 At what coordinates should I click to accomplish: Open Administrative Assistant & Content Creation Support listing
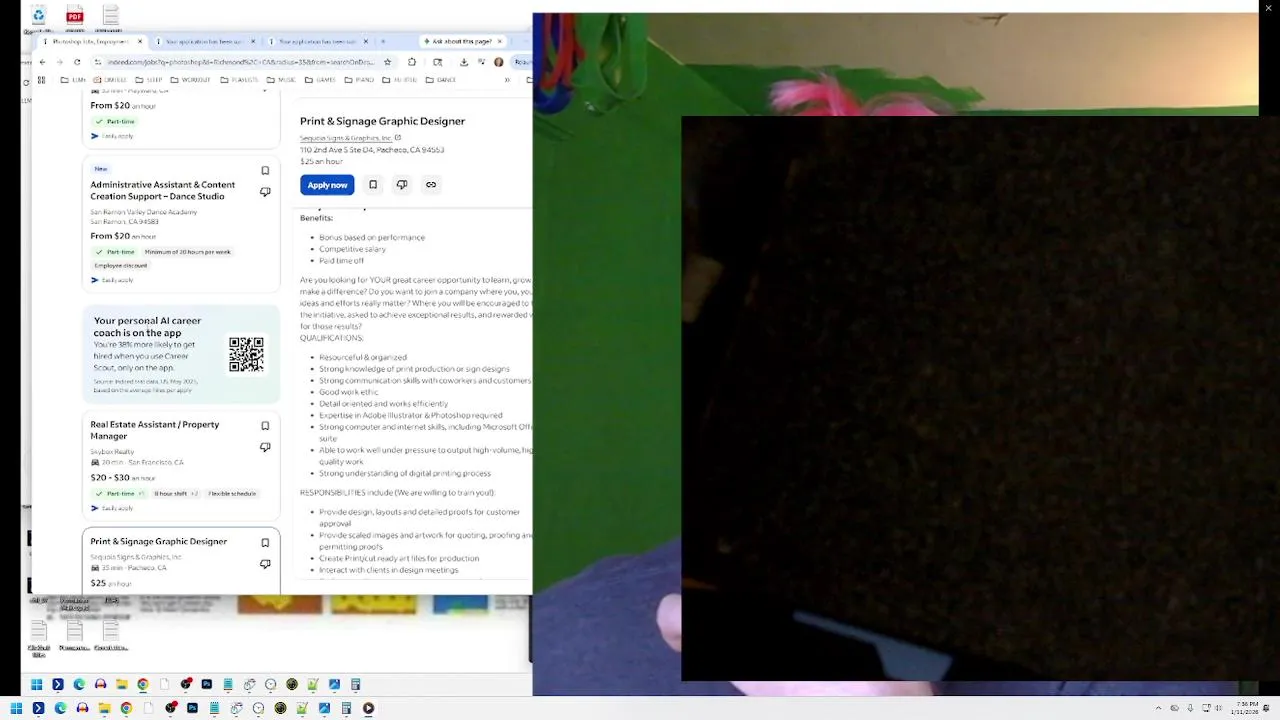pos(163,190)
